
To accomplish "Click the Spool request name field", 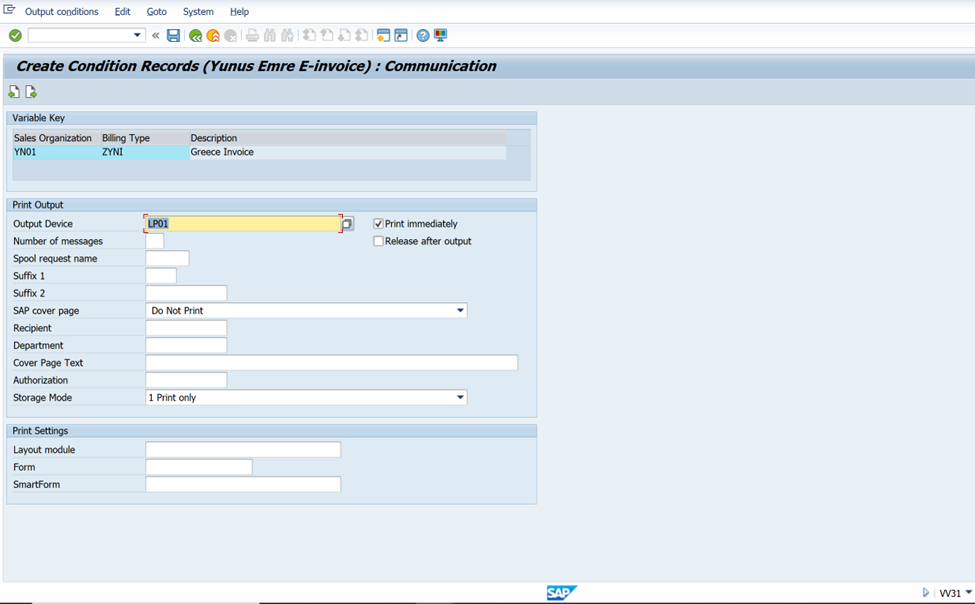I will coord(167,258).
